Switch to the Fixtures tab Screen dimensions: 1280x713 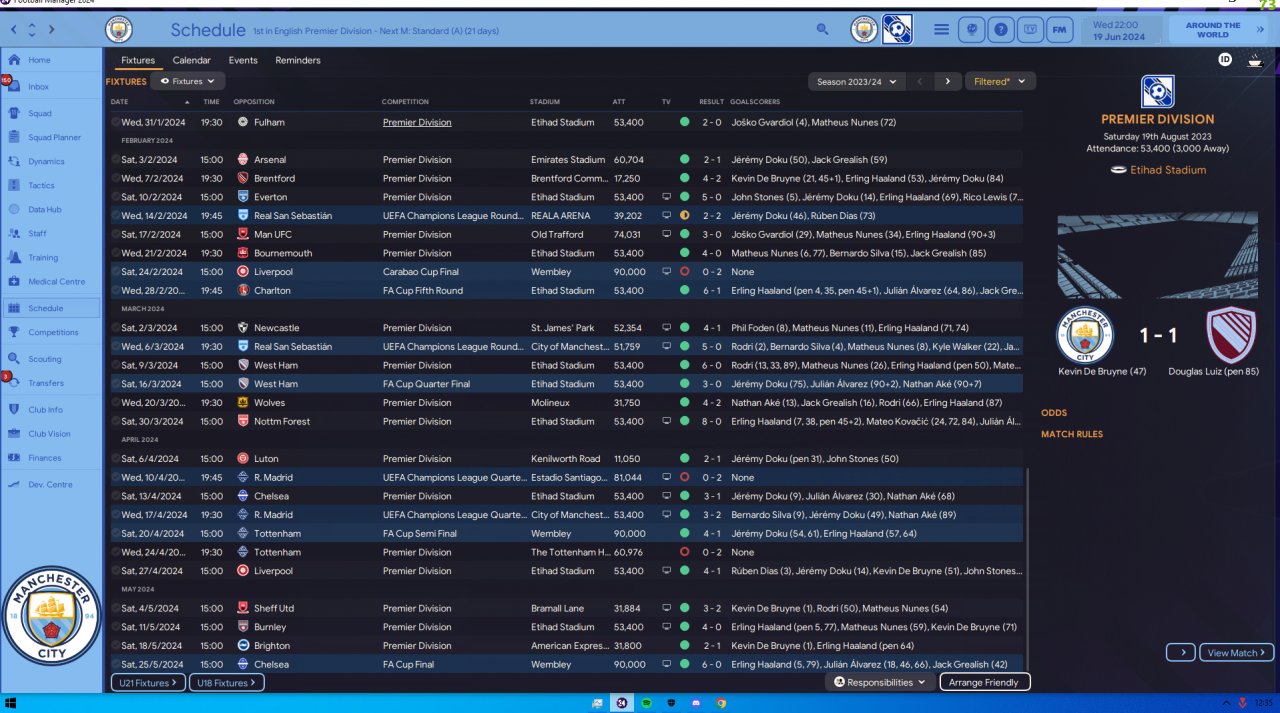pyautogui.click(x=138, y=60)
